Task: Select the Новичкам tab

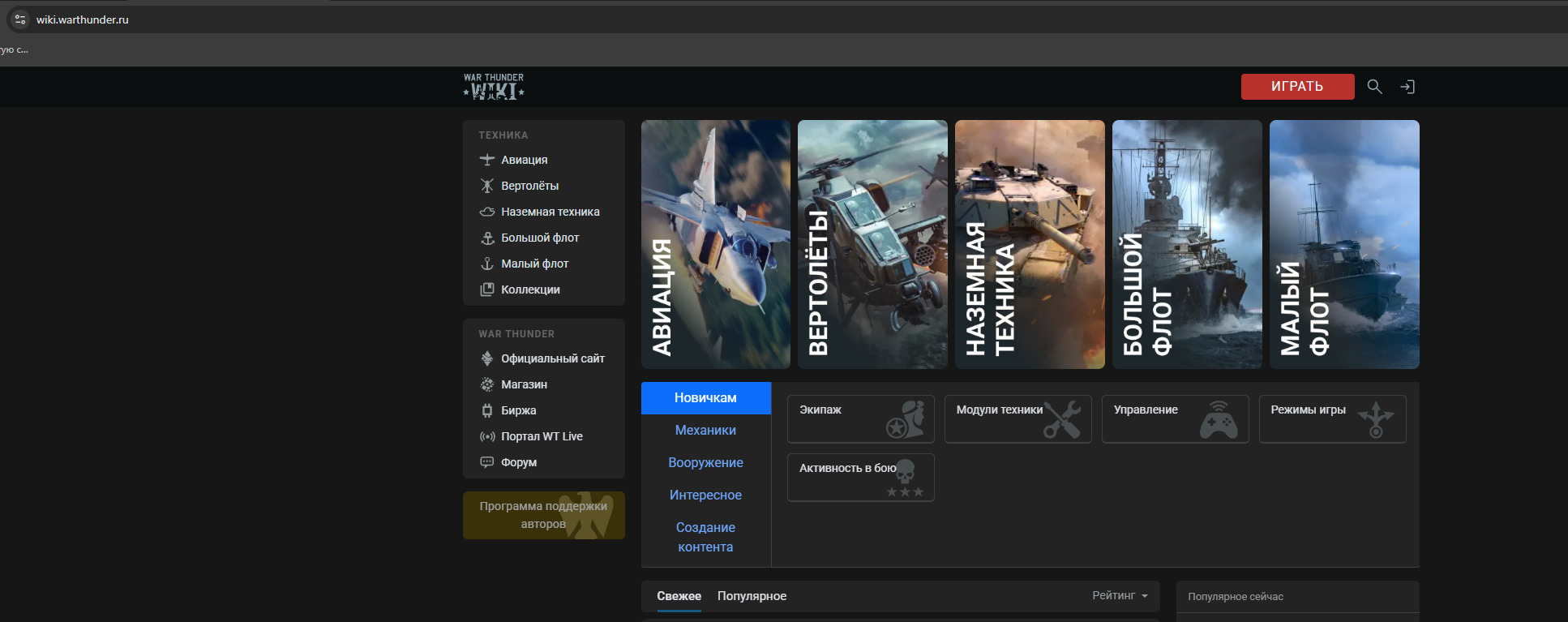Action: click(705, 398)
